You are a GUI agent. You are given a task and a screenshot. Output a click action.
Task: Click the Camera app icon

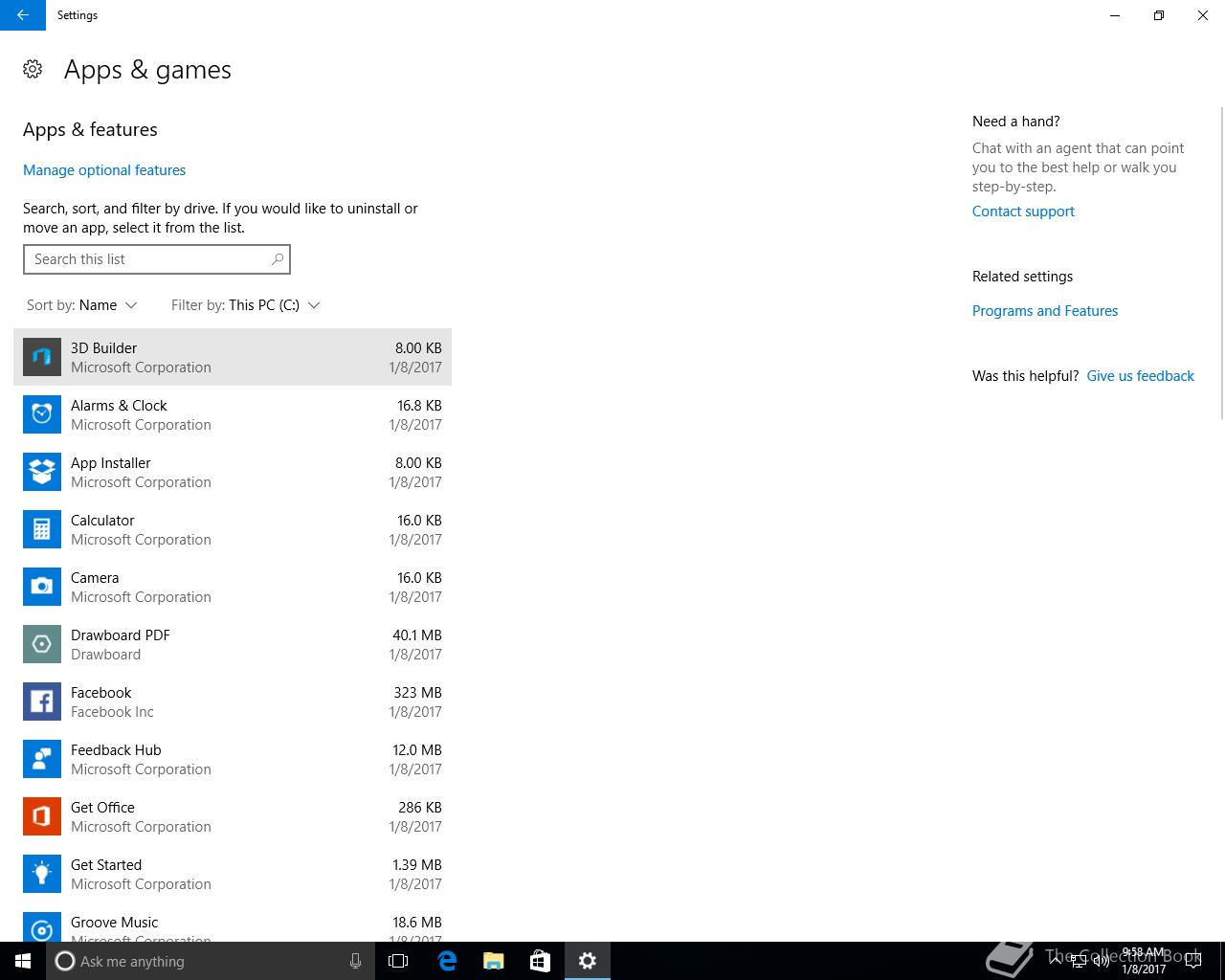click(42, 587)
